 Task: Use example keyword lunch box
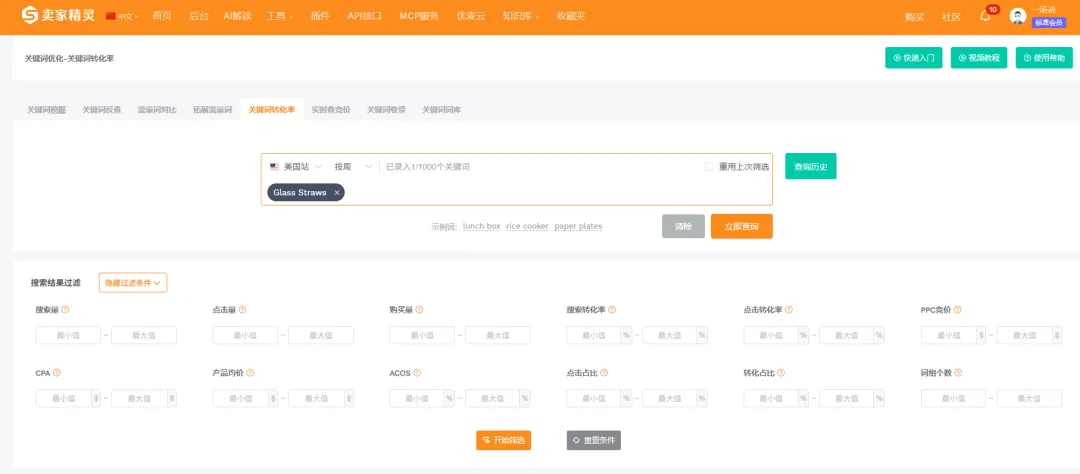(481, 226)
